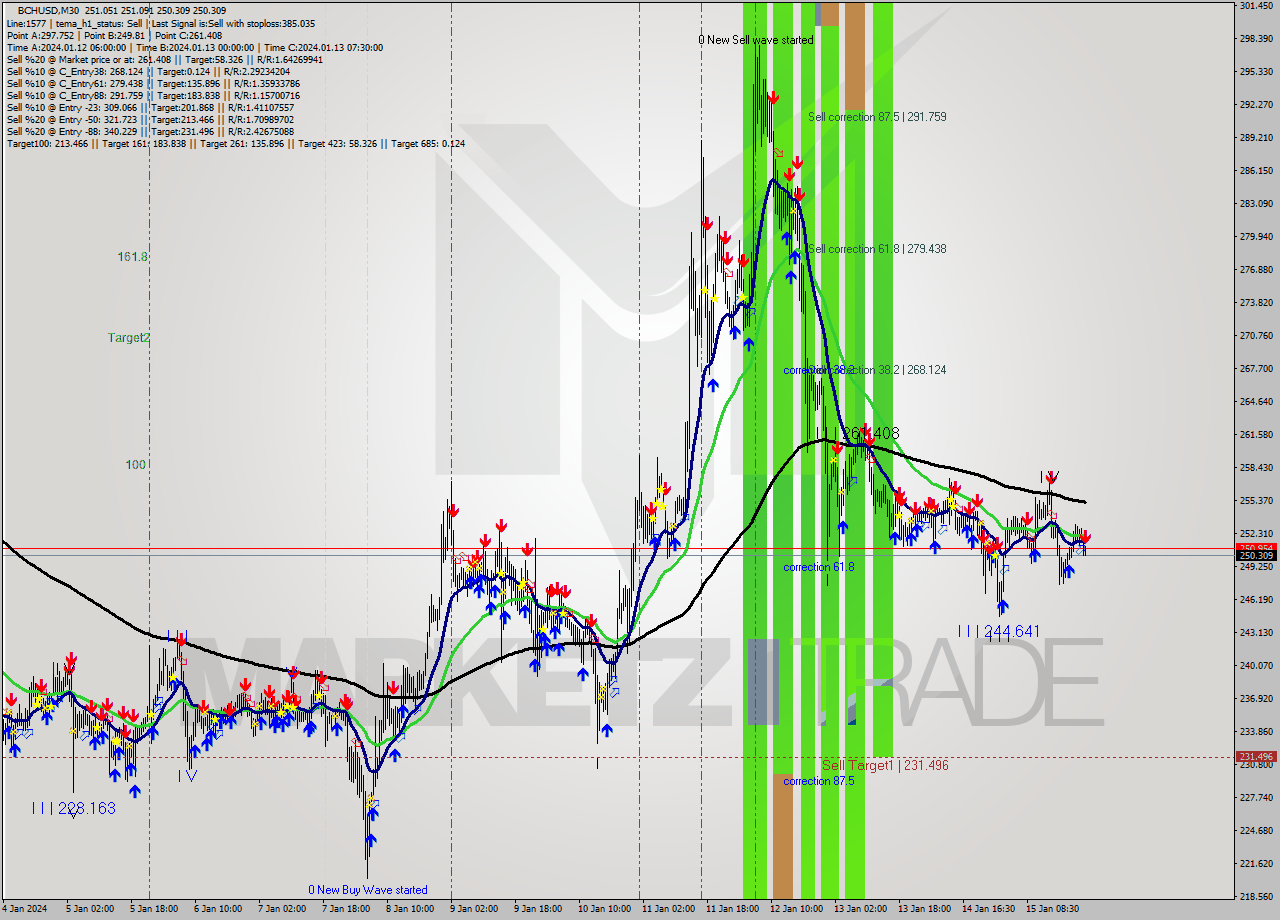Select the green 'Target2' label
The height and width of the screenshot is (920, 1280).
click(129, 338)
